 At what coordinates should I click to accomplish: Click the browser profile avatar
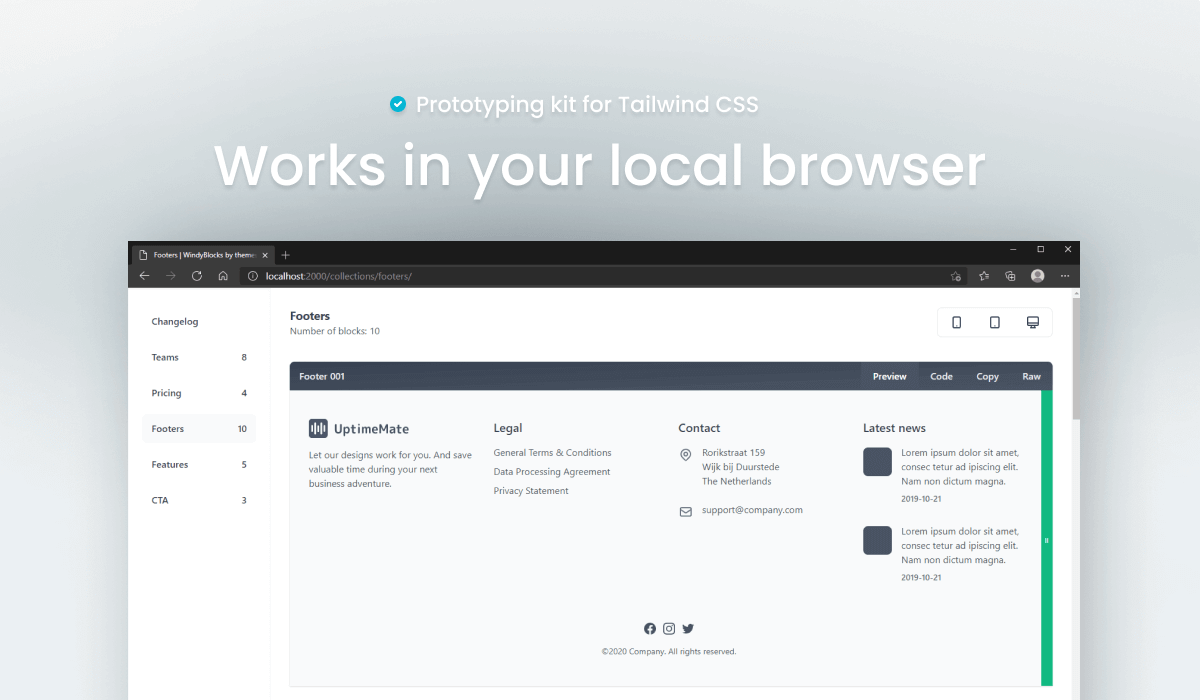pyautogui.click(x=1037, y=275)
